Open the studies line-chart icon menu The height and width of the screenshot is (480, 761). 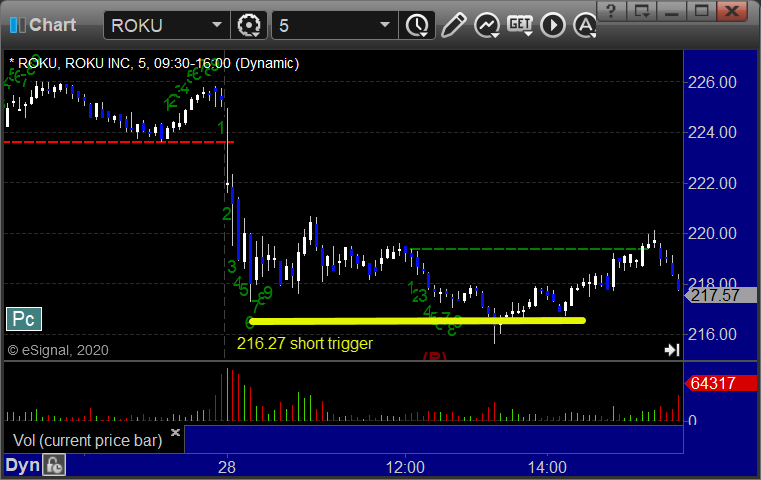click(x=487, y=25)
